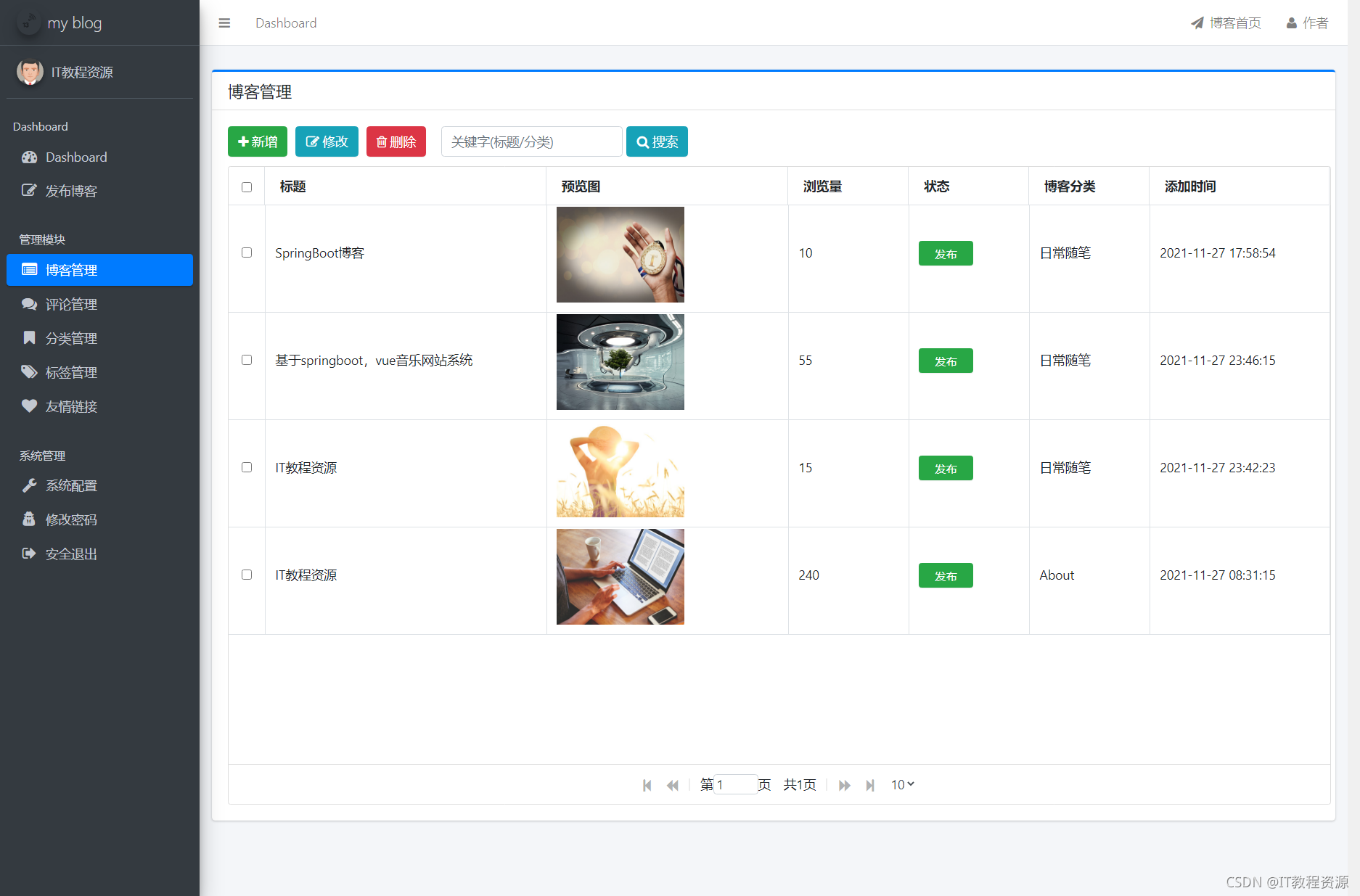
Task: Go to the next page in pager
Action: tap(845, 785)
